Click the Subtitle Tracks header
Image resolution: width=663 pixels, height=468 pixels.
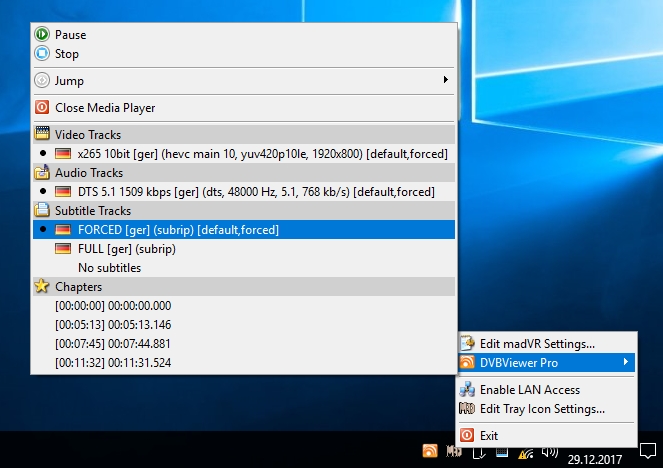click(x=244, y=211)
